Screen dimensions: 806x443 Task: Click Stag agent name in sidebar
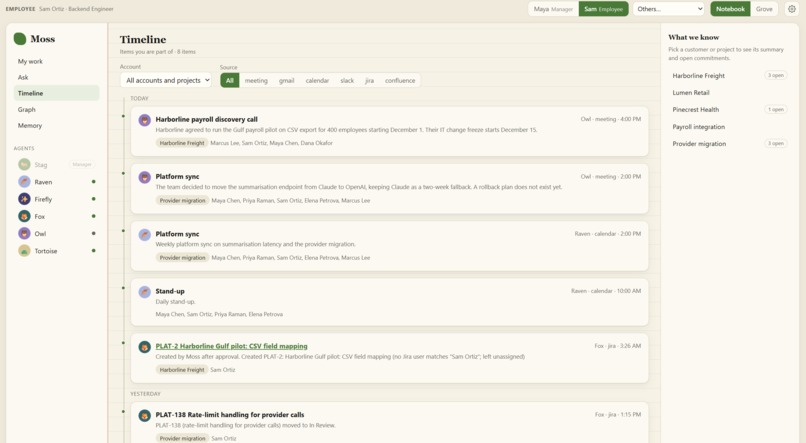[41, 165]
